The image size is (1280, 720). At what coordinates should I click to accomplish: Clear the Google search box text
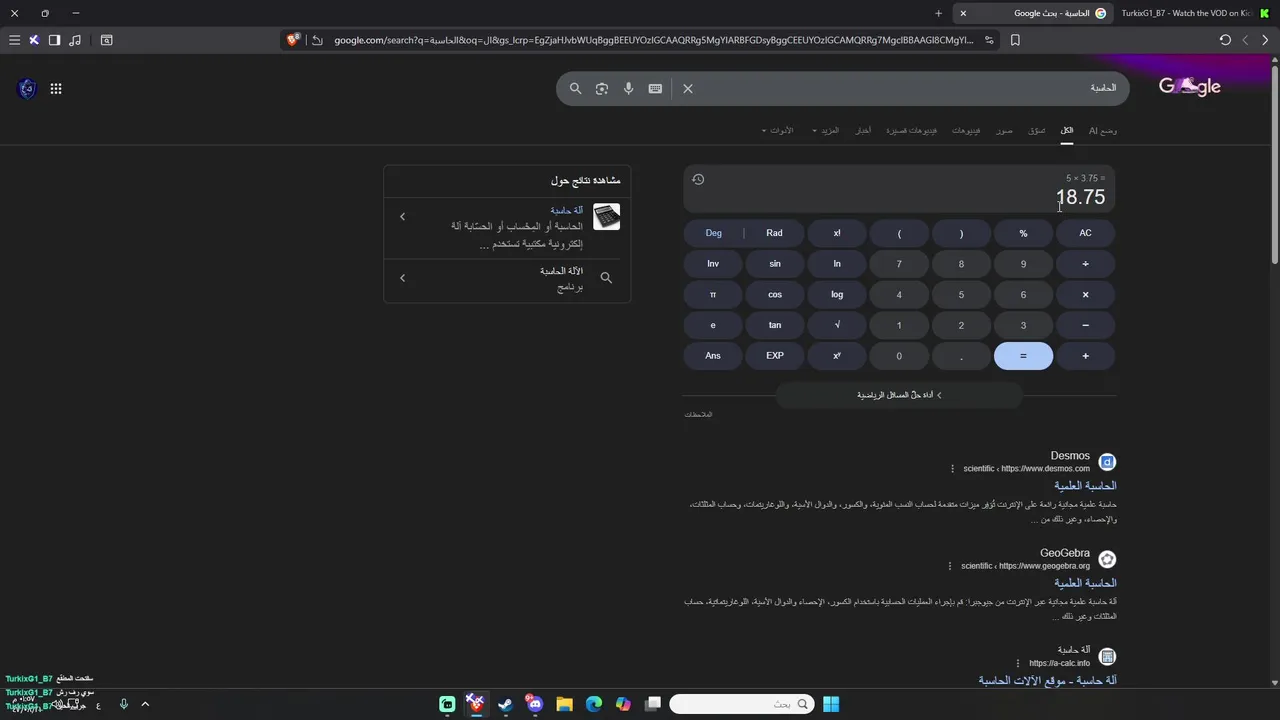[688, 88]
